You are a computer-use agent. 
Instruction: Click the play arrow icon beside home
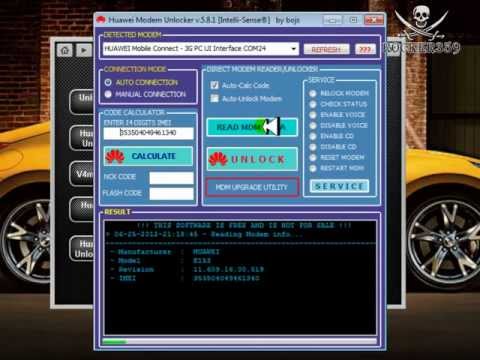point(84,50)
